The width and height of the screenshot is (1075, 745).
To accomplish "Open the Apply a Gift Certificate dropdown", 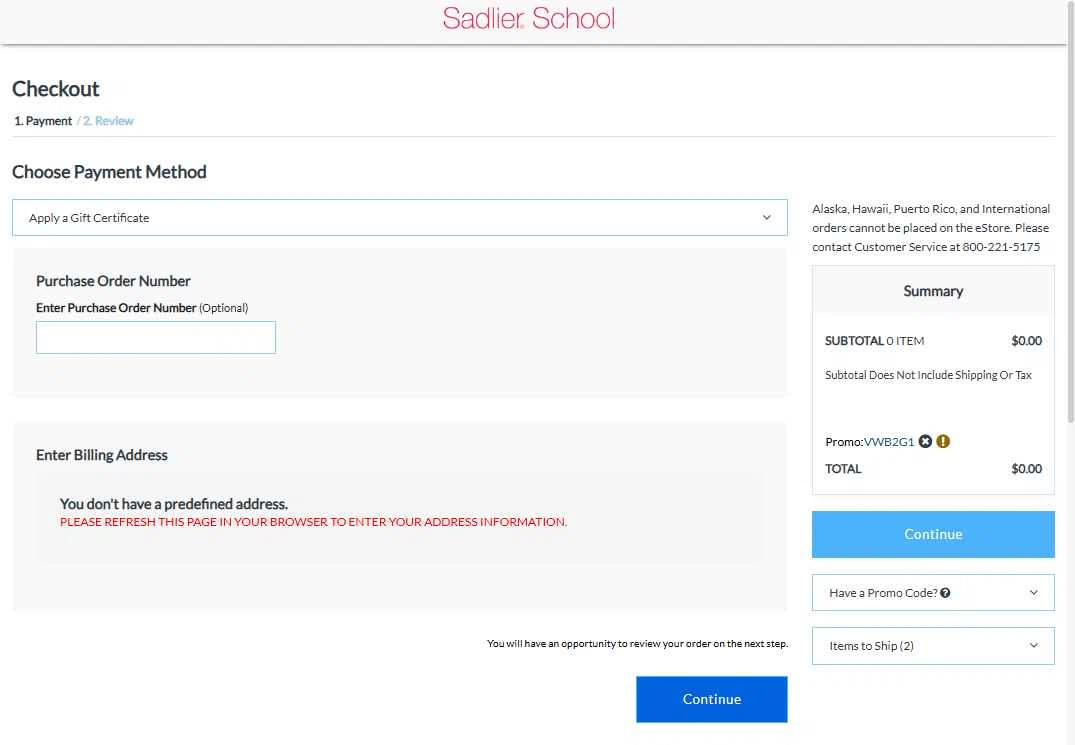I will click(x=400, y=217).
